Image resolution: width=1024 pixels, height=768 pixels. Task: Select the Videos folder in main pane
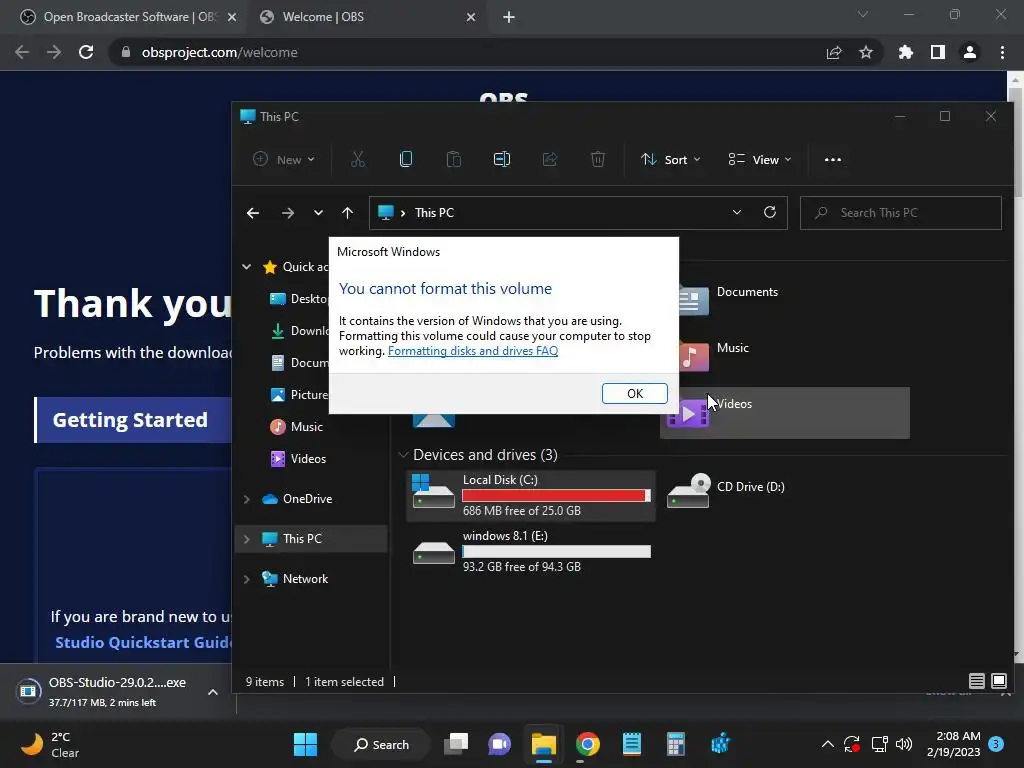pyautogui.click(x=784, y=413)
